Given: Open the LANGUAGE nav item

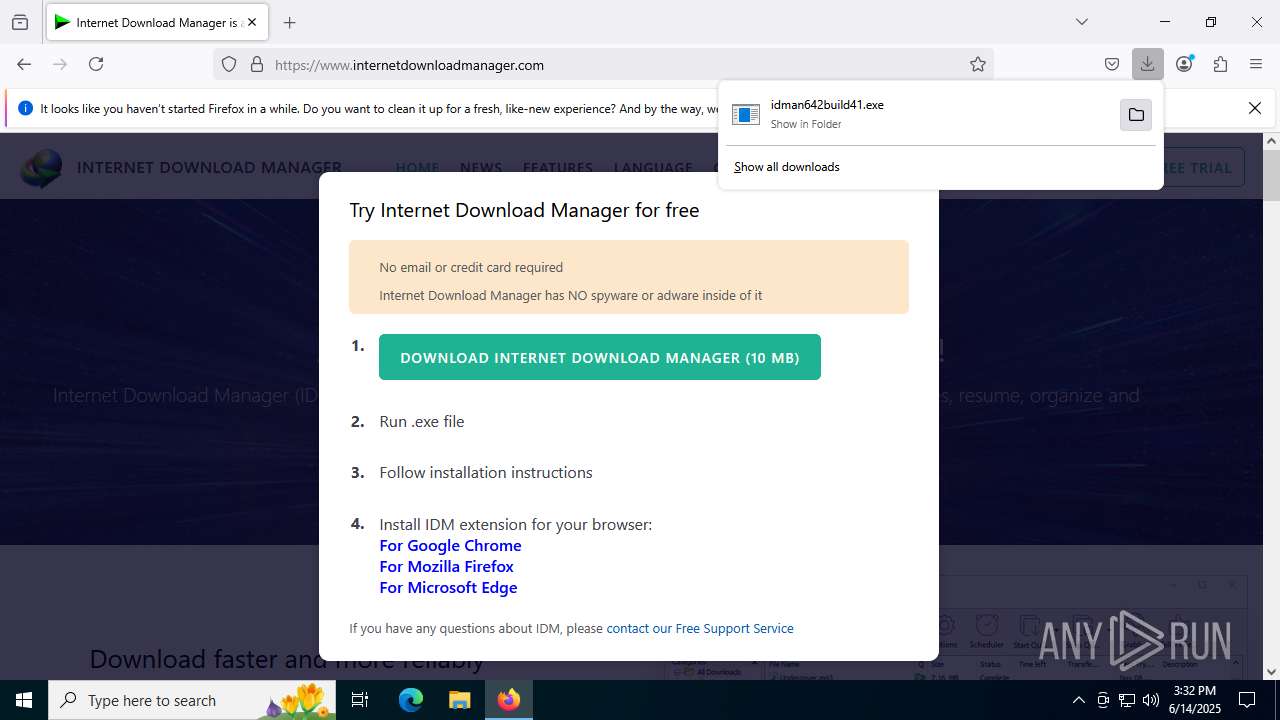Looking at the screenshot, I should tap(653, 167).
